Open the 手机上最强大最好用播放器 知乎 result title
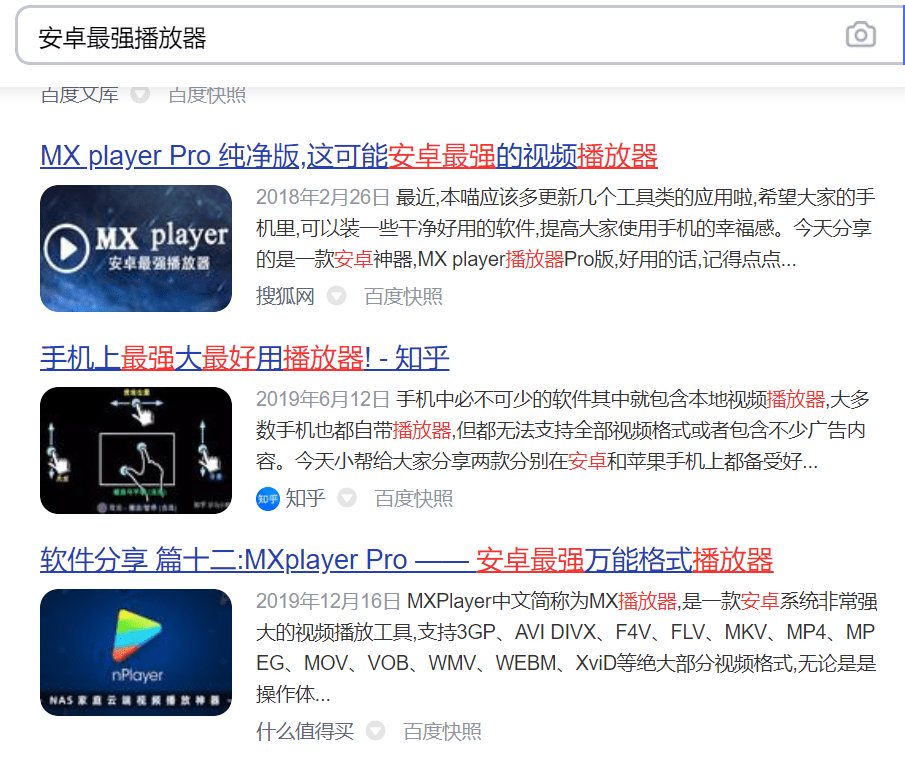 245,358
